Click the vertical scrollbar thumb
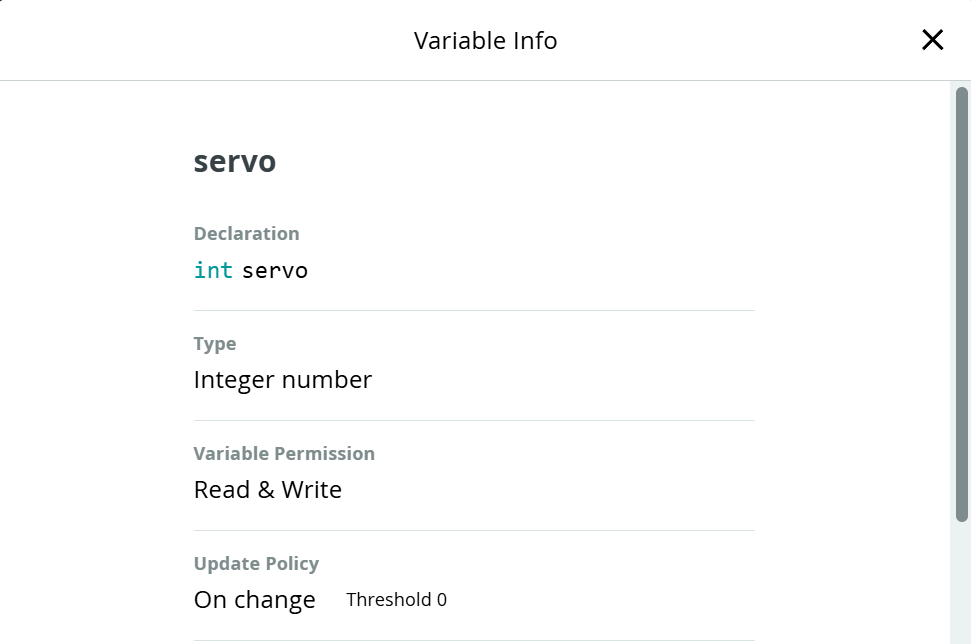 click(962, 300)
